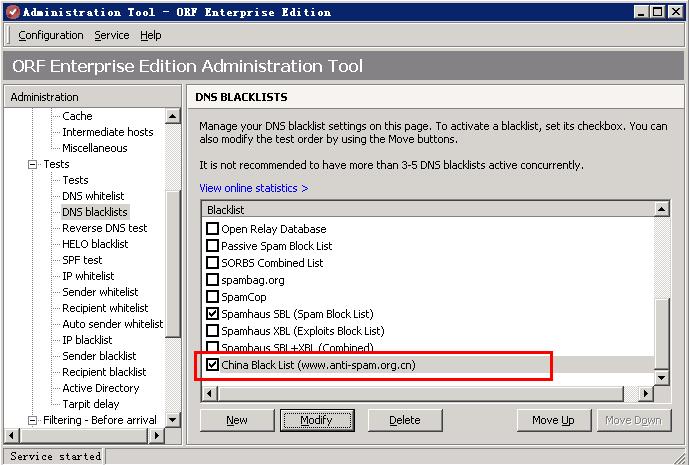
Task: Select Tarpit delay in the tree
Action: (x=91, y=404)
